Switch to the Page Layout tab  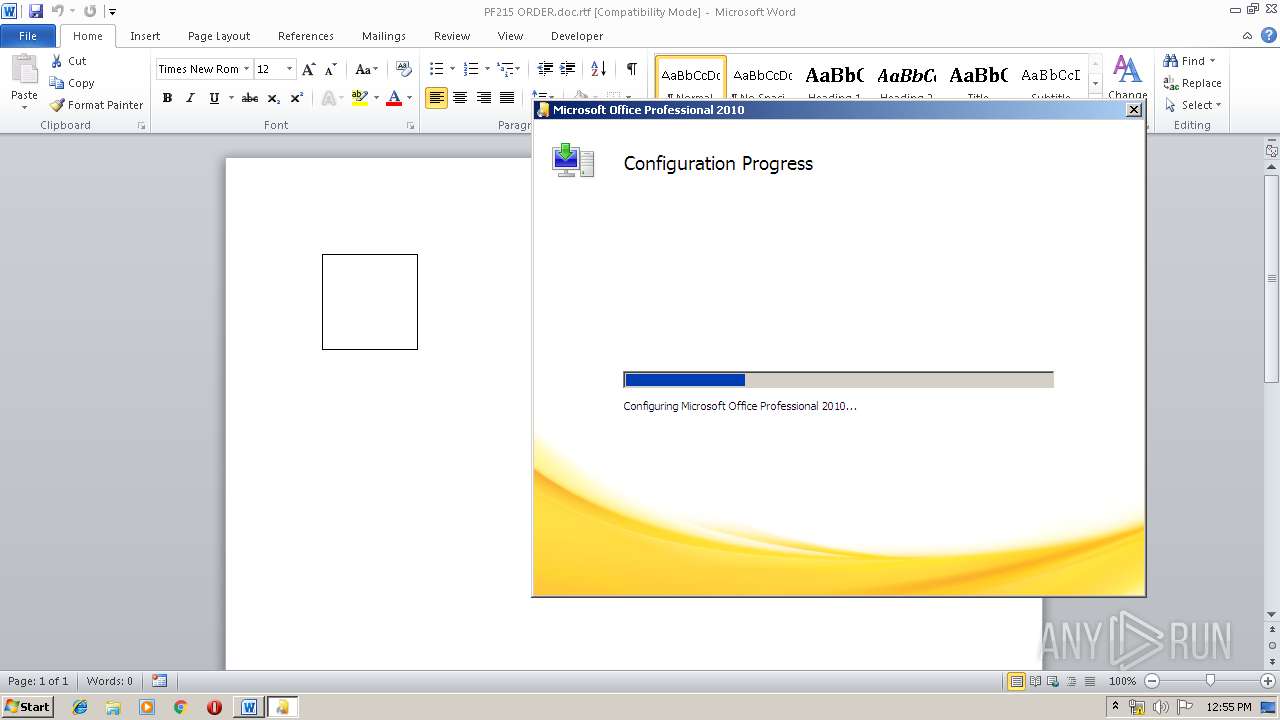coord(219,36)
